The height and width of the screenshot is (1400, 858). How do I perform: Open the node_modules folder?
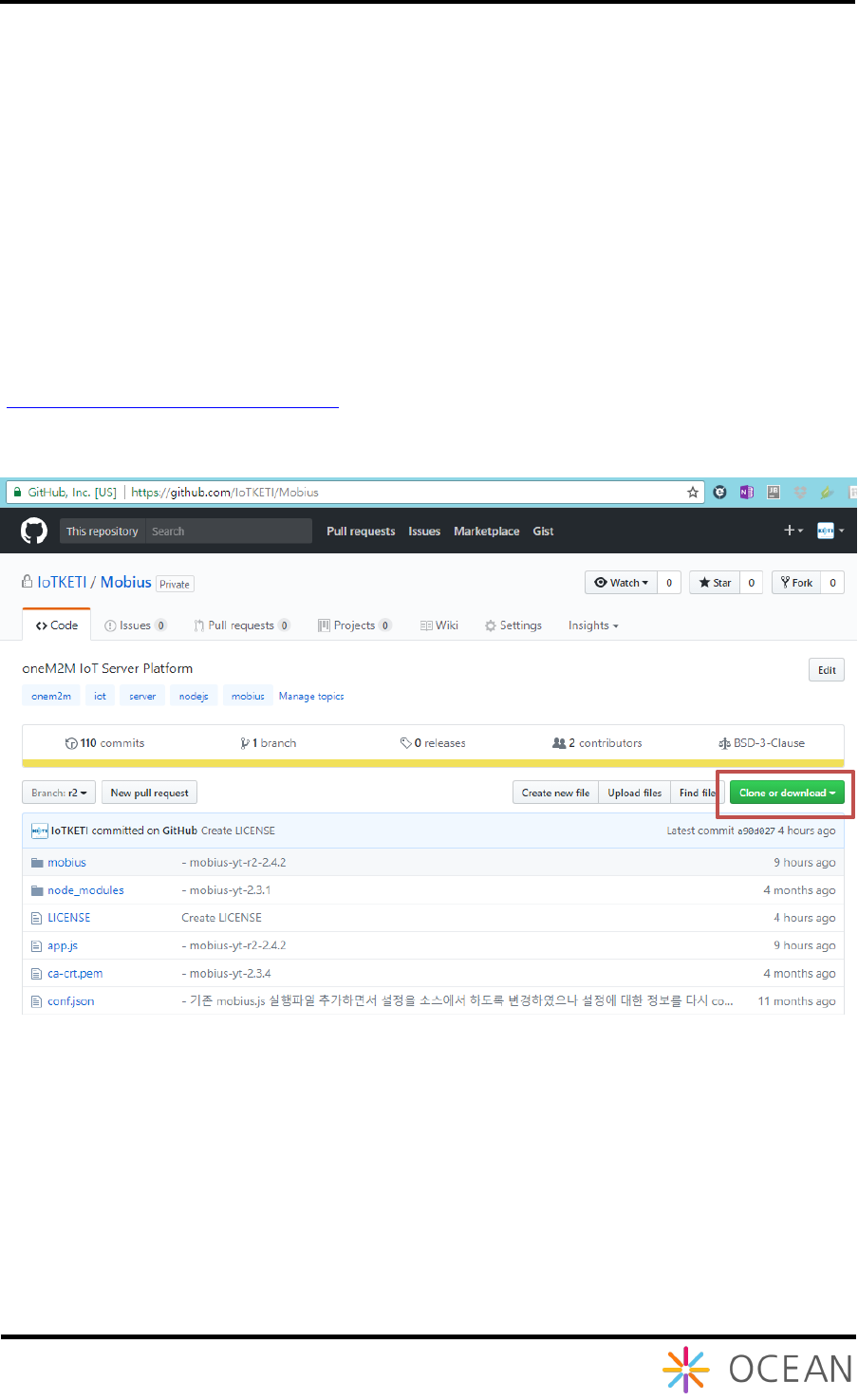85,890
